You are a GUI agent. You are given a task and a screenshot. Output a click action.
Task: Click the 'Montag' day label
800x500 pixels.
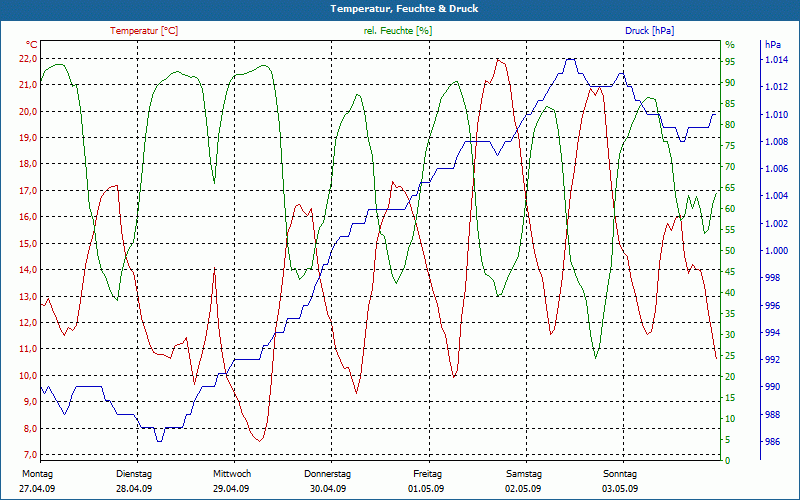coord(37,474)
